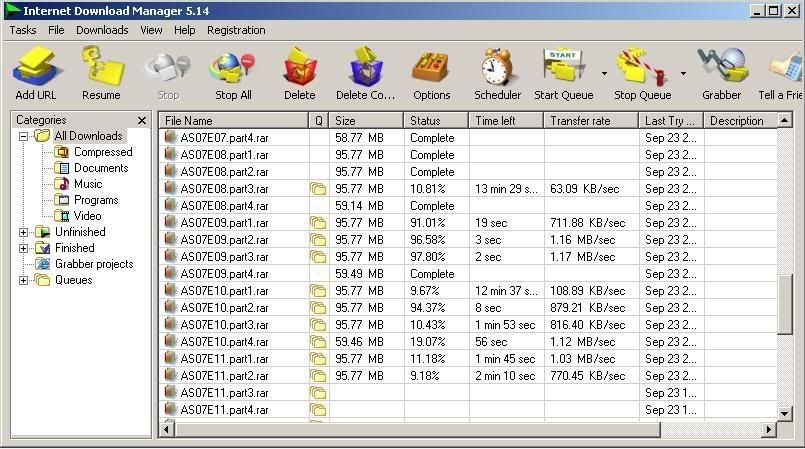Image resolution: width=805 pixels, height=449 pixels.
Task: Click the Stop All toolbar icon
Action: tap(233, 69)
